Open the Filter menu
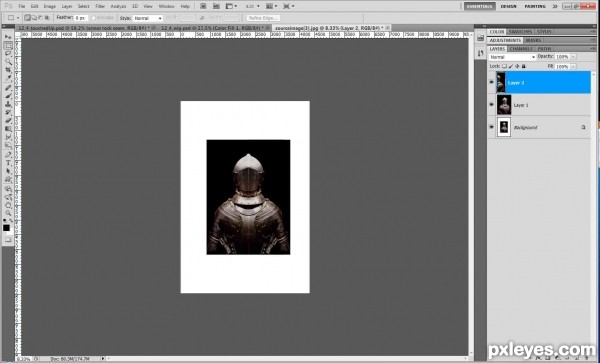600x363 pixels. pyautogui.click(x=100, y=7)
